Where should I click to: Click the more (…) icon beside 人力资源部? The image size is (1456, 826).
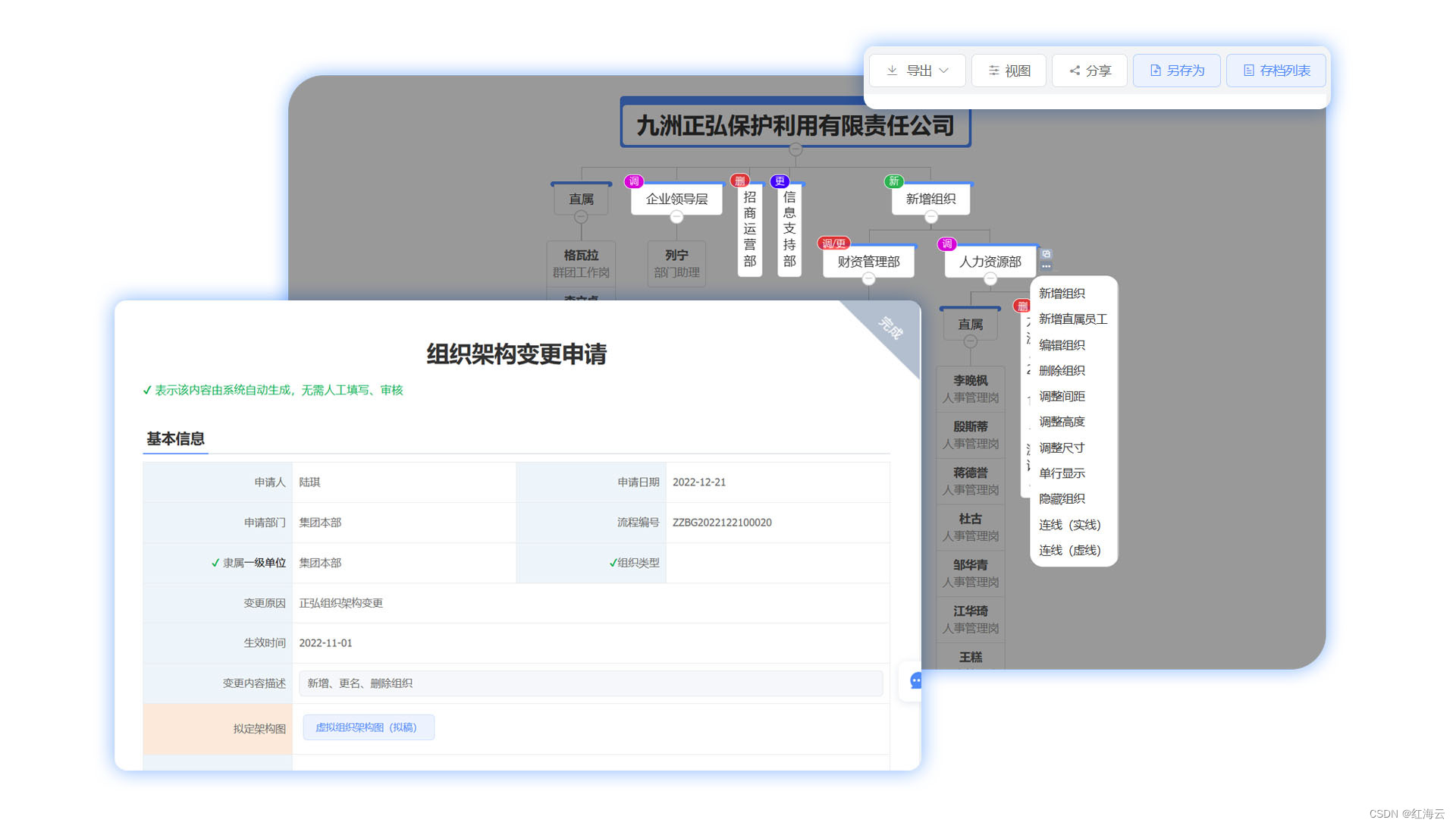coord(1046,266)
